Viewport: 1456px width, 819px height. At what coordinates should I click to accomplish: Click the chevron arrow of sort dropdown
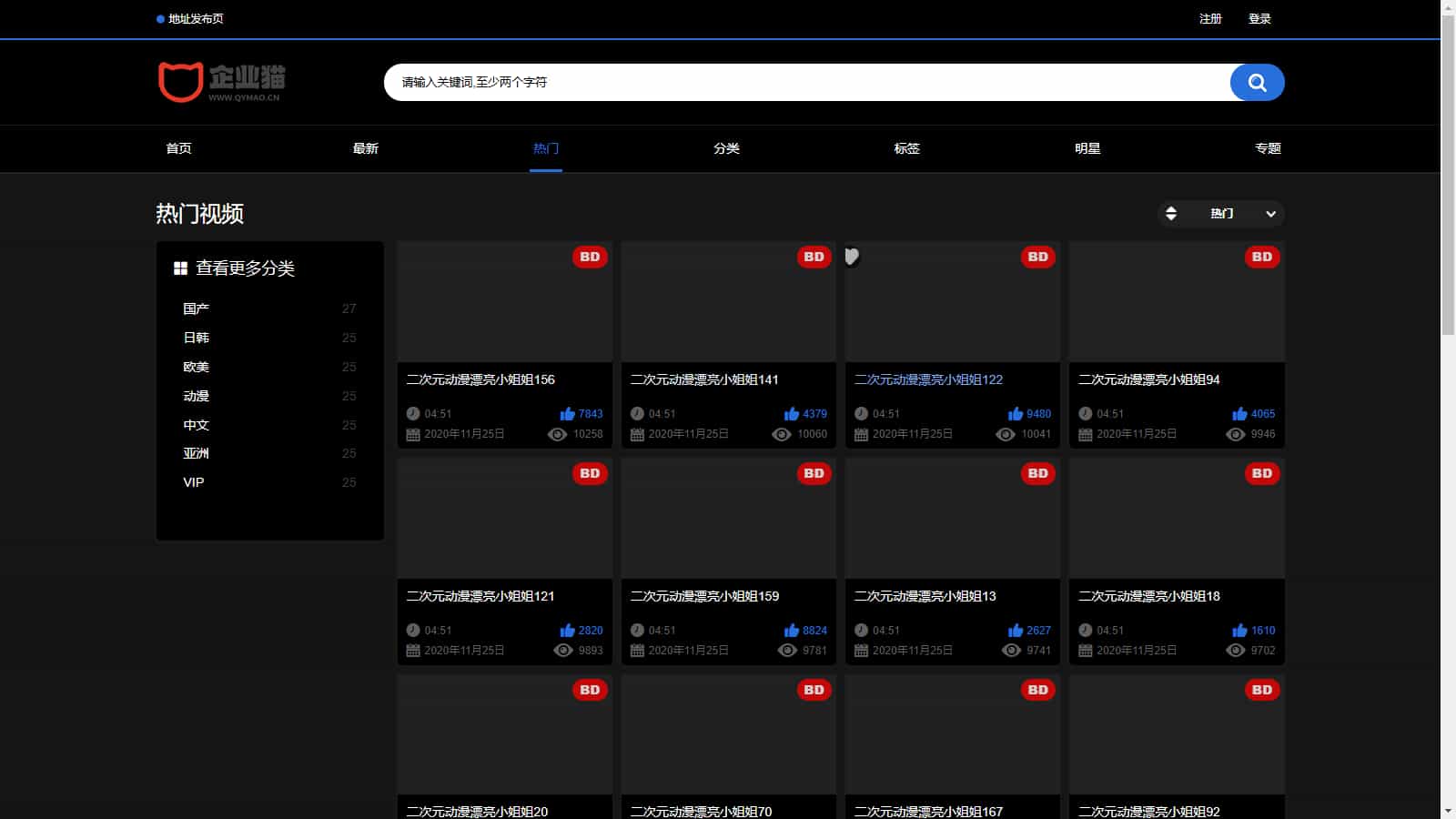click(x=1270, y=214)
